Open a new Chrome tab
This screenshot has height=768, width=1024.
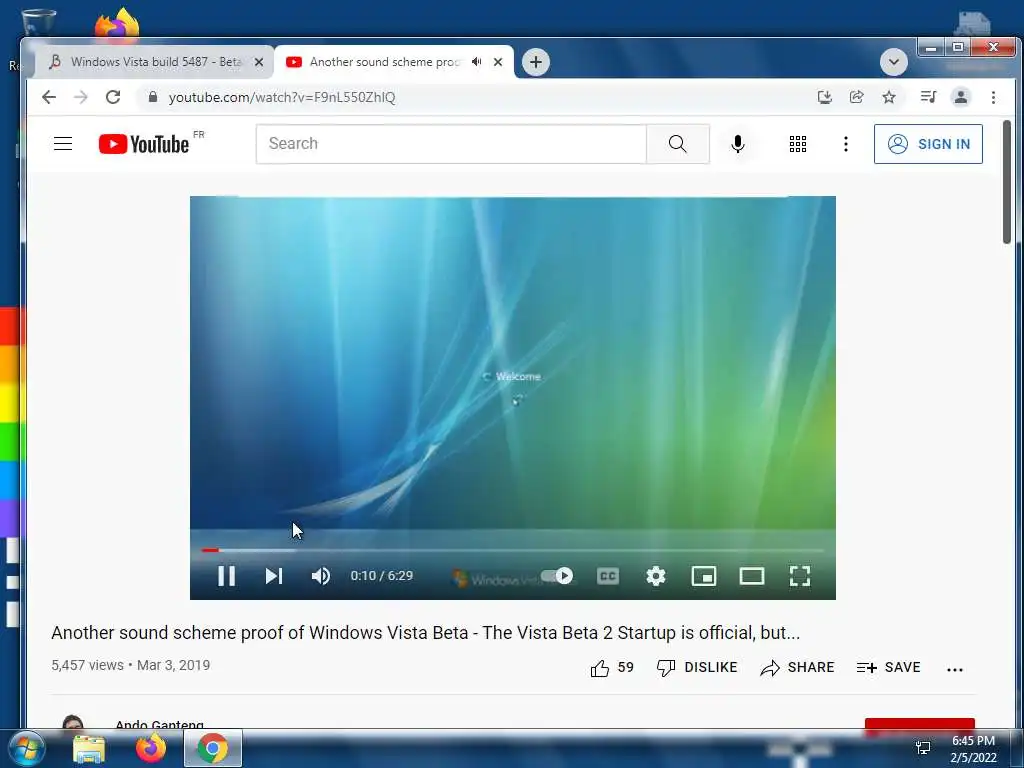click(536, 62)
